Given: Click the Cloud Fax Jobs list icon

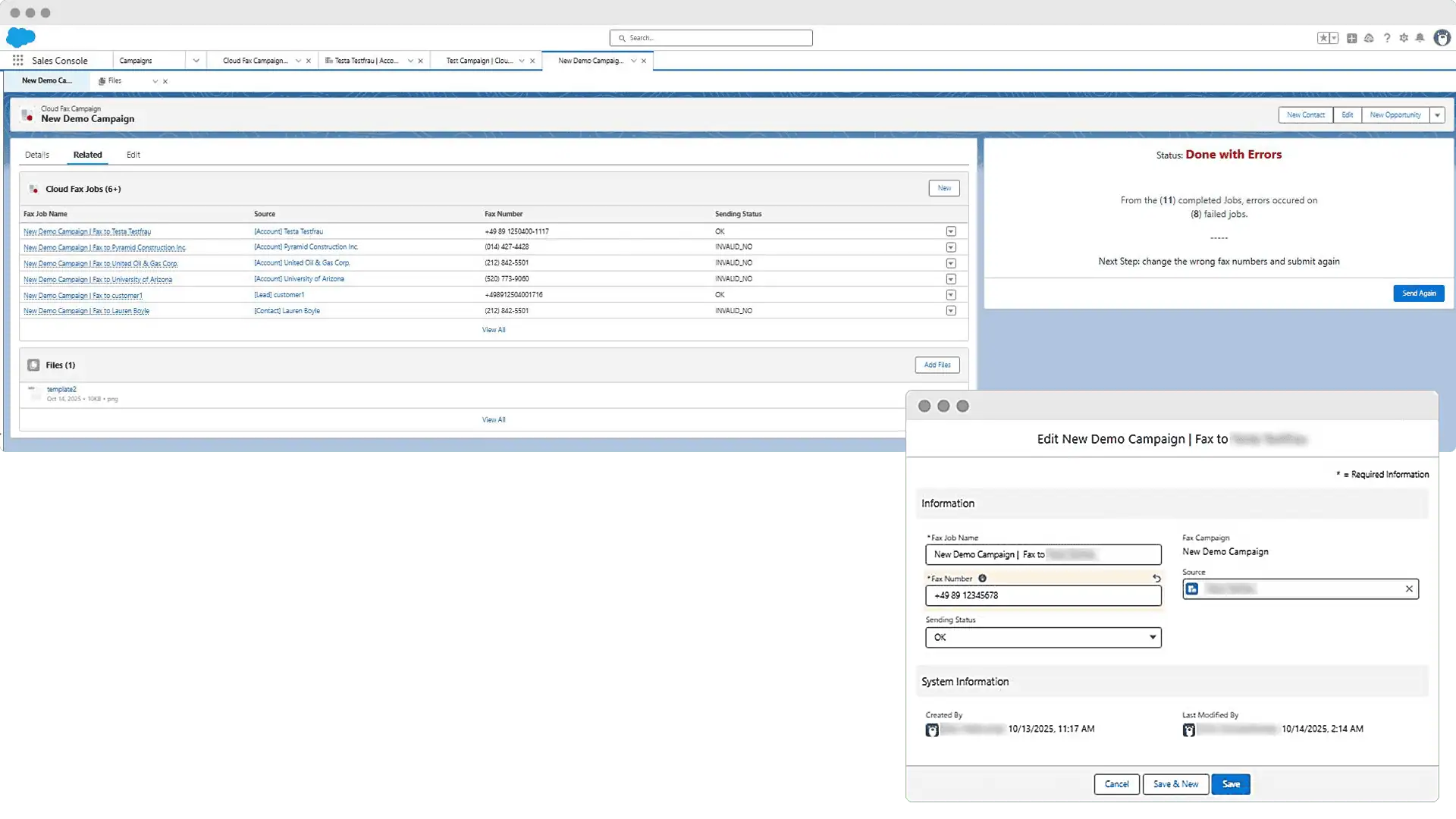Looking at the screenshot, I should point(33,189).
